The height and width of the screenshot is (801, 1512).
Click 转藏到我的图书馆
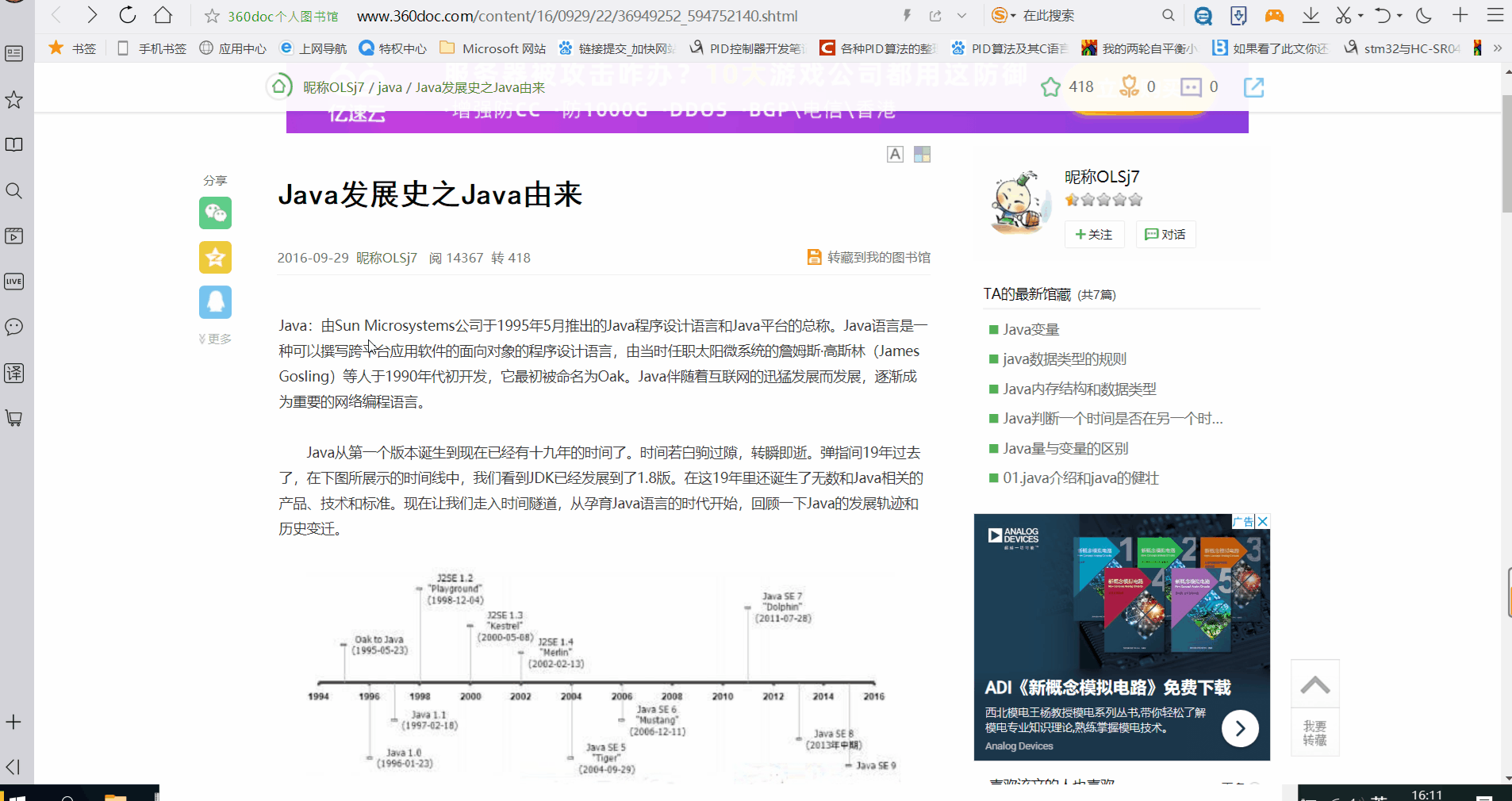click(869, 257)
